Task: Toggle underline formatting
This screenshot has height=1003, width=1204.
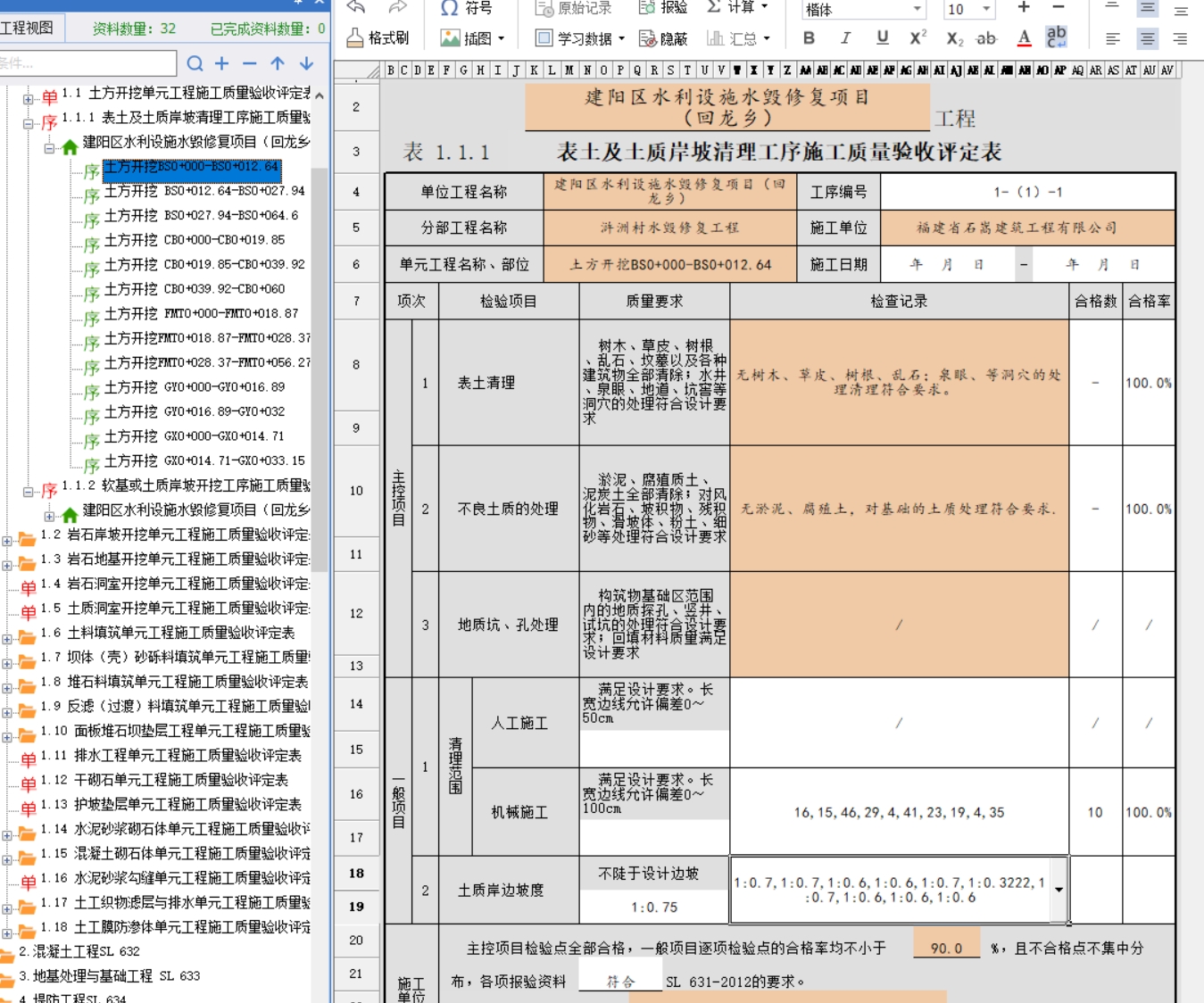Action: [x=882, y=38]
